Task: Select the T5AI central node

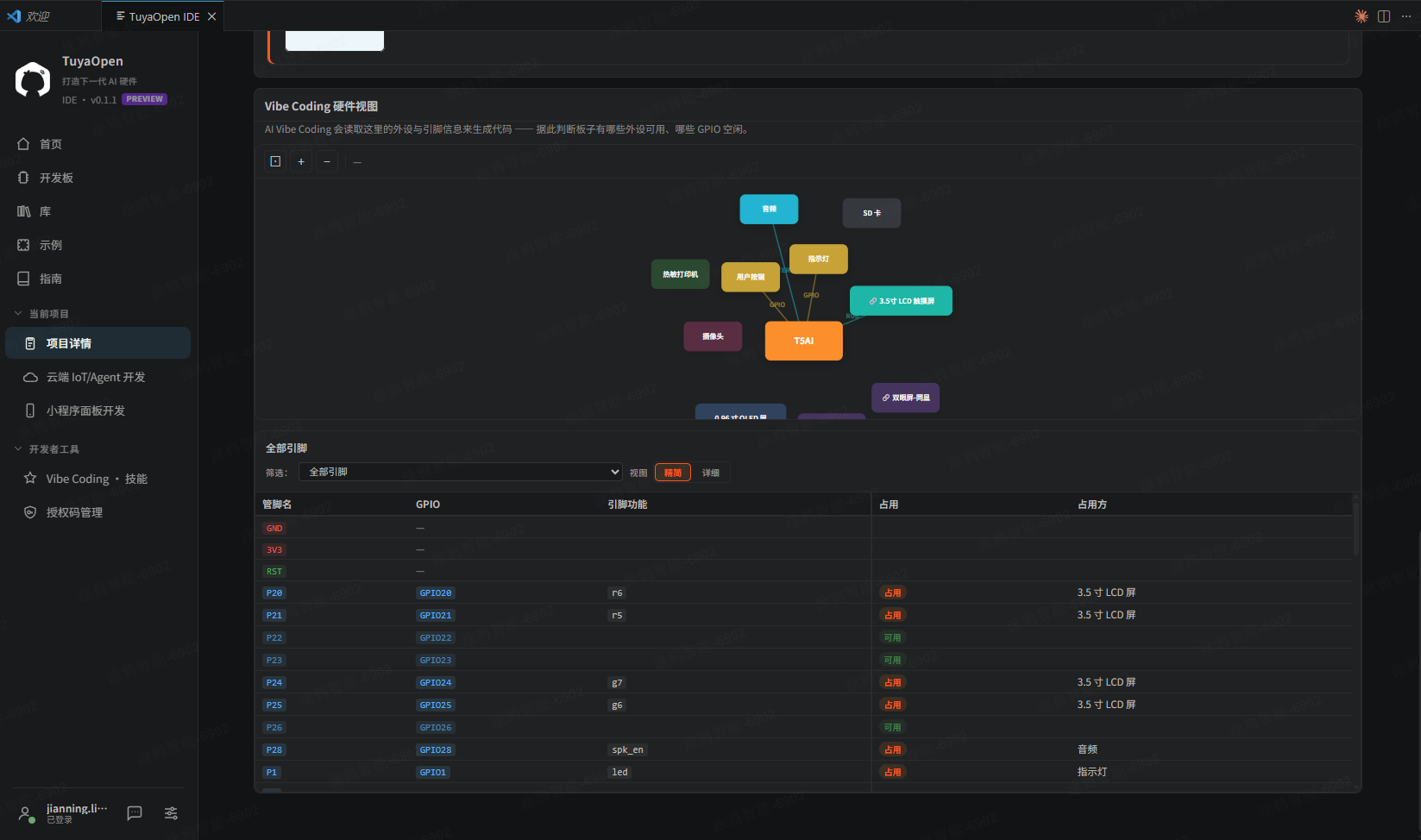Action: pyautogui.click(x=803, y=341)
